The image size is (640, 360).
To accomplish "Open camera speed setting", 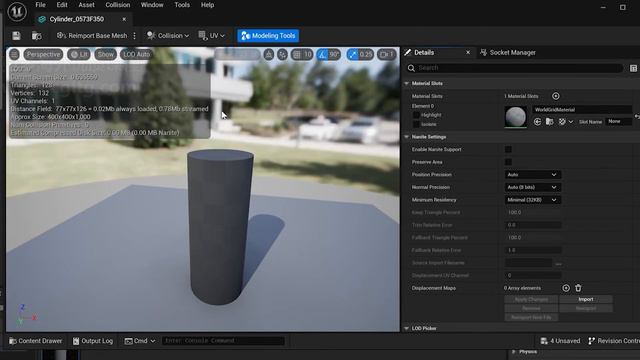I will 387,54.
